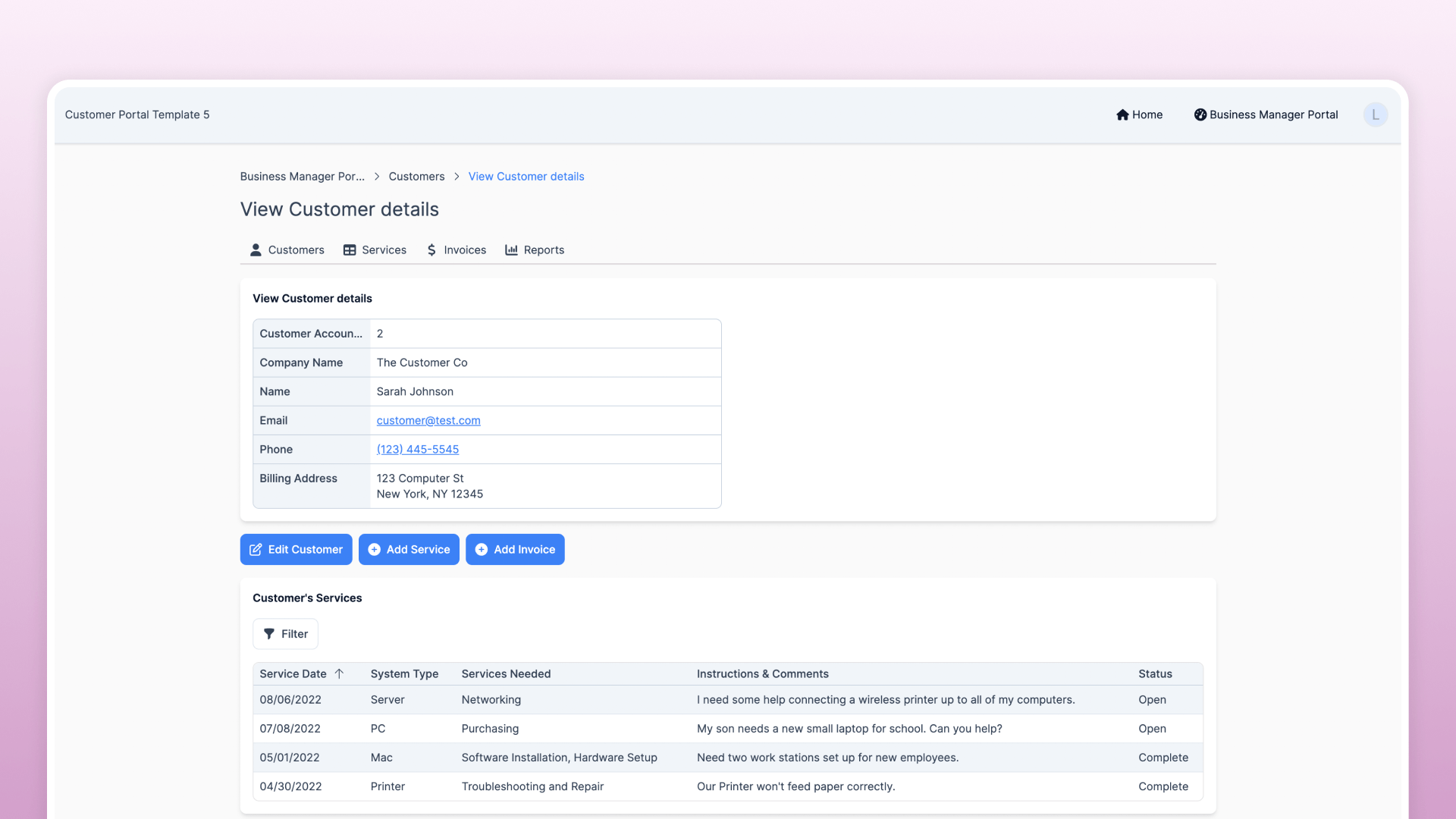
Task: Click the Invoices tab dollar icon
Action: (x=431, y=249)
